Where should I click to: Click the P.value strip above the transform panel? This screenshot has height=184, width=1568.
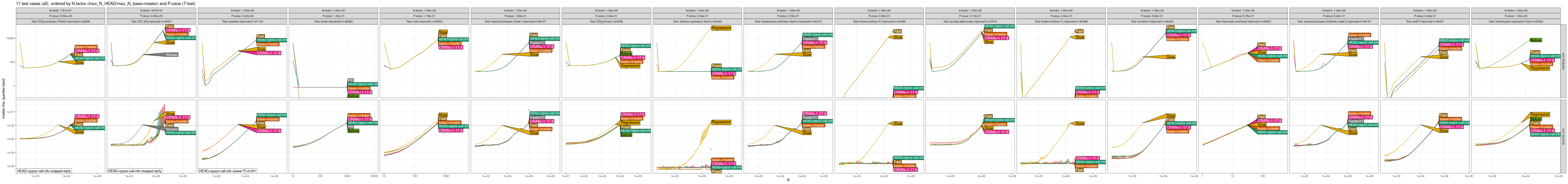pyautogui.click(x=1152, y=16)
